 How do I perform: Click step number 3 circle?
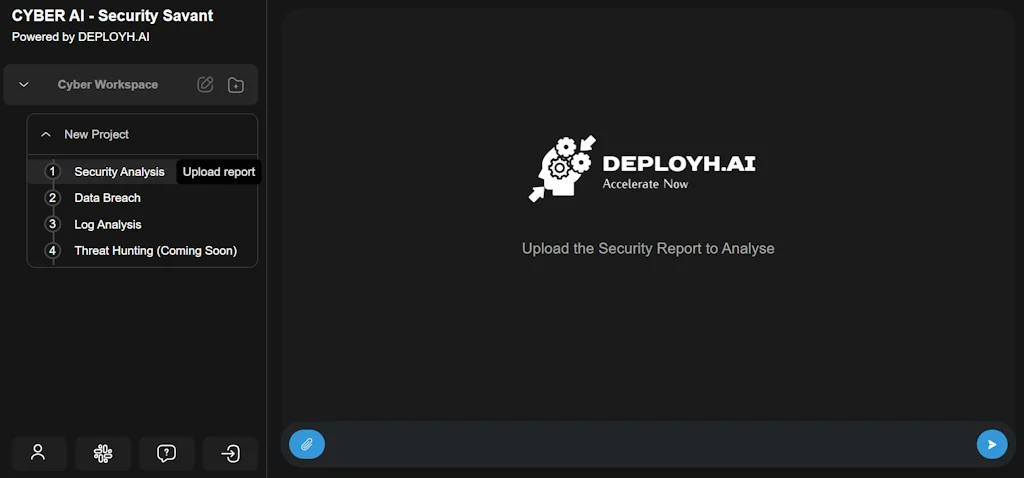tap(53, 225)
